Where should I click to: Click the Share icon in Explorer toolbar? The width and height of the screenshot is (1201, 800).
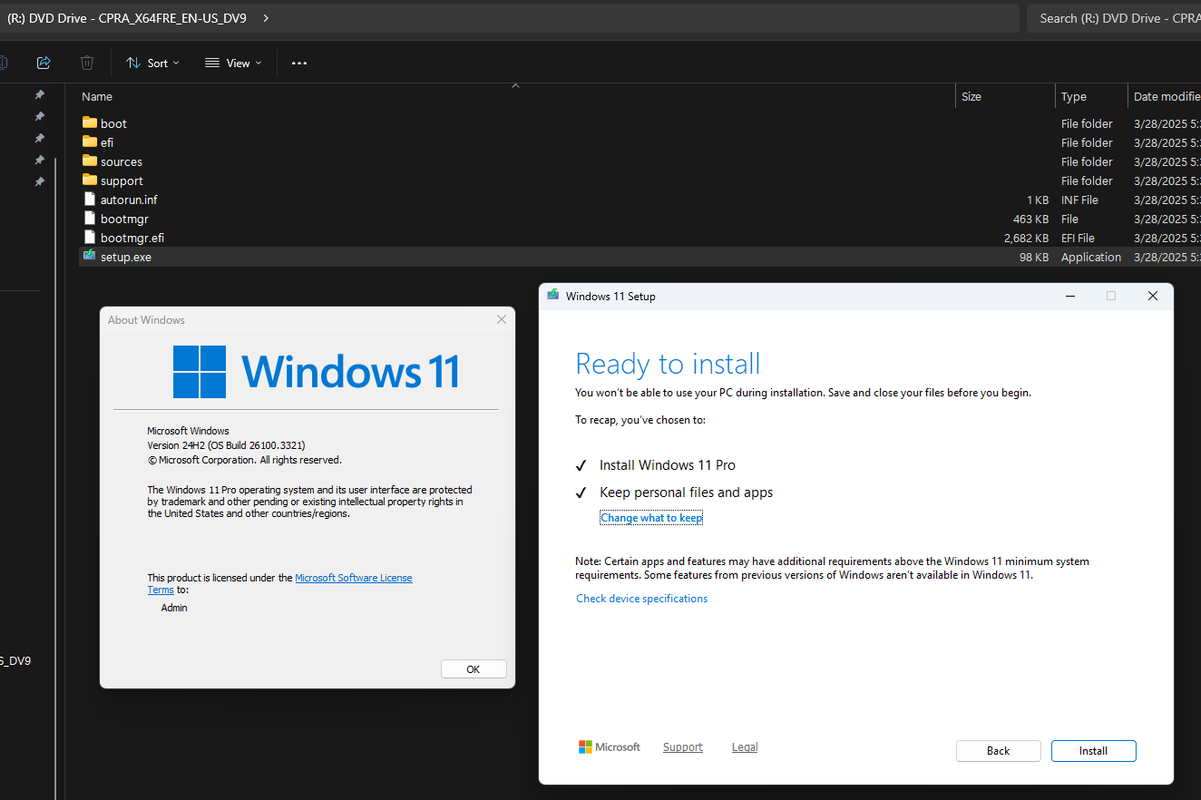pos(44,63)
